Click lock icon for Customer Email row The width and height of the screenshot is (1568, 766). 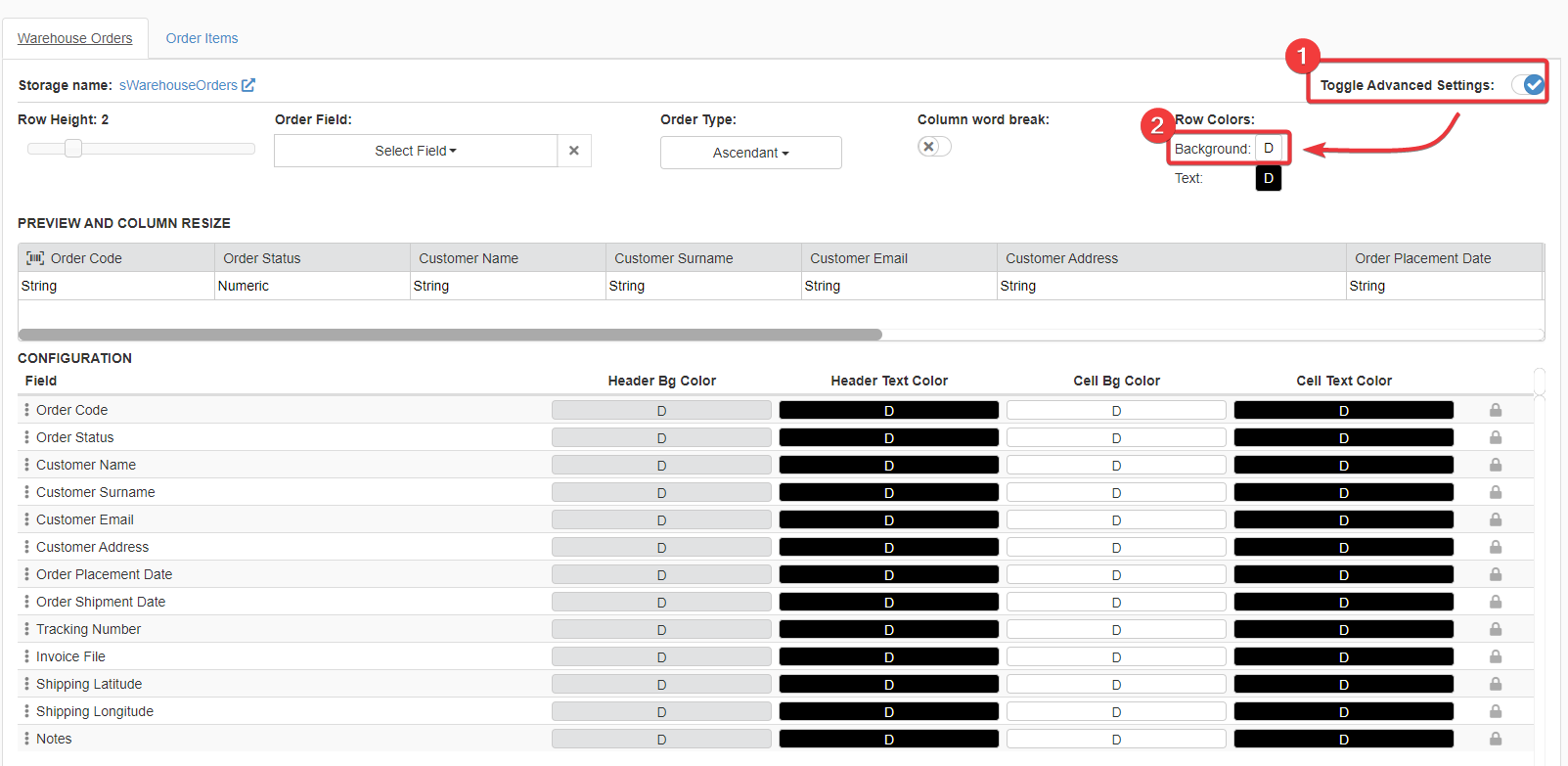[1496, 519]
